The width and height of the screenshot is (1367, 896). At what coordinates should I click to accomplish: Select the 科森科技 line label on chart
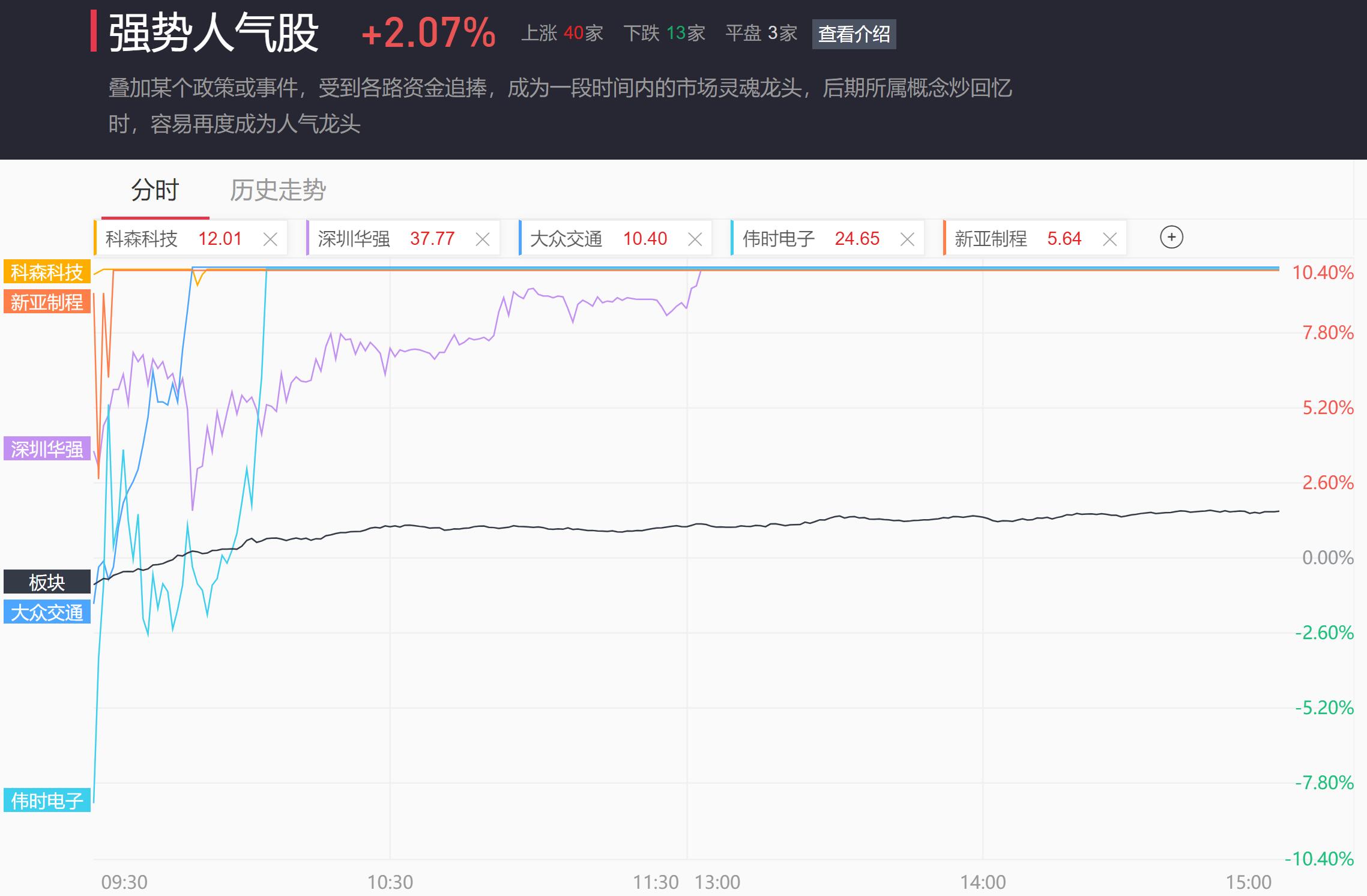tap(47, 272)
